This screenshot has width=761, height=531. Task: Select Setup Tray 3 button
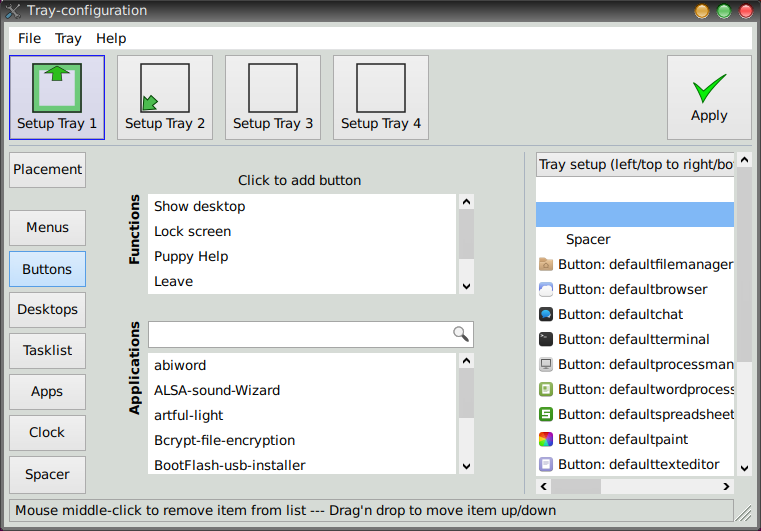[x=273, y=98]
